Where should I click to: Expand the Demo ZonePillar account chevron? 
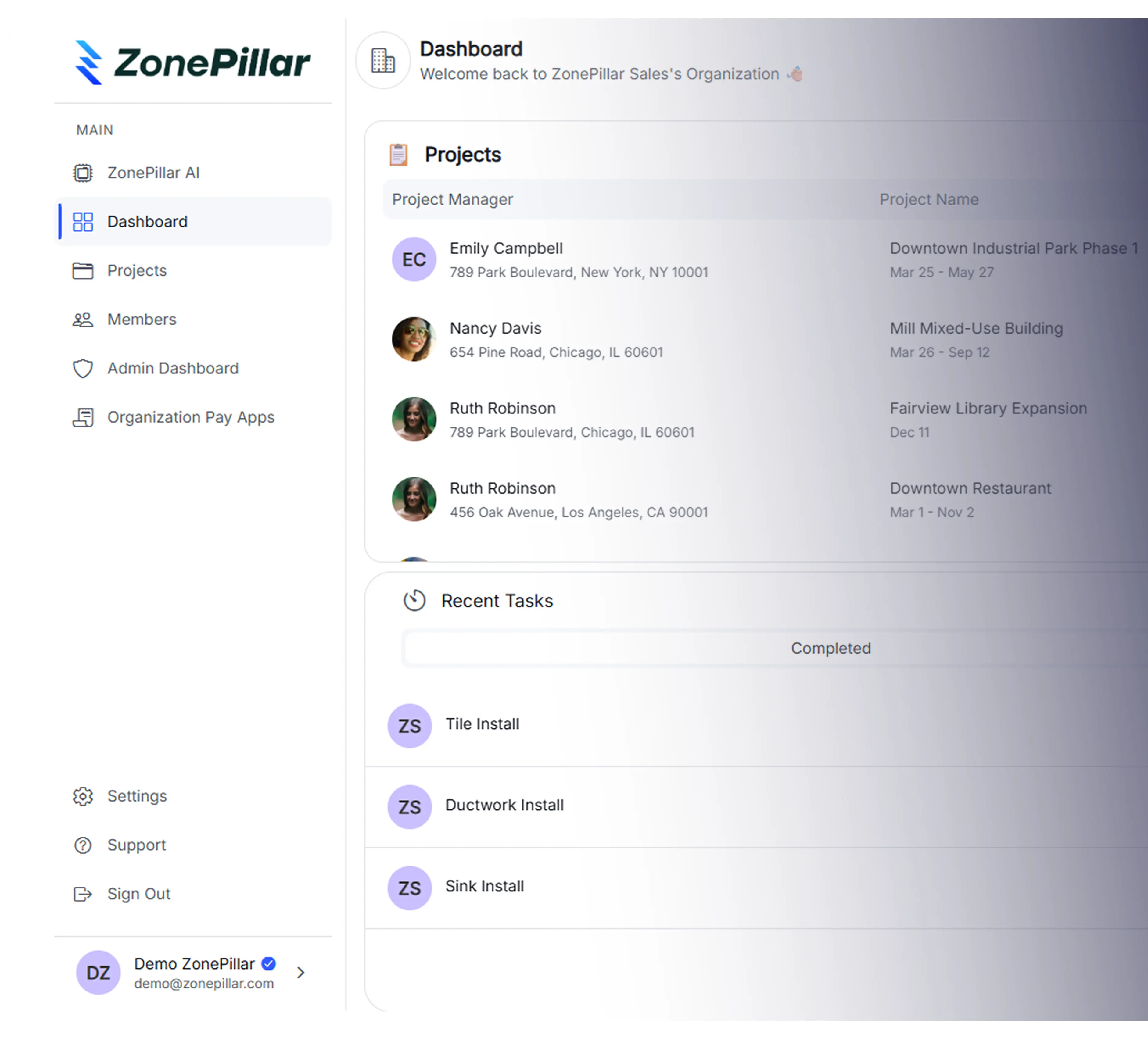300,973
